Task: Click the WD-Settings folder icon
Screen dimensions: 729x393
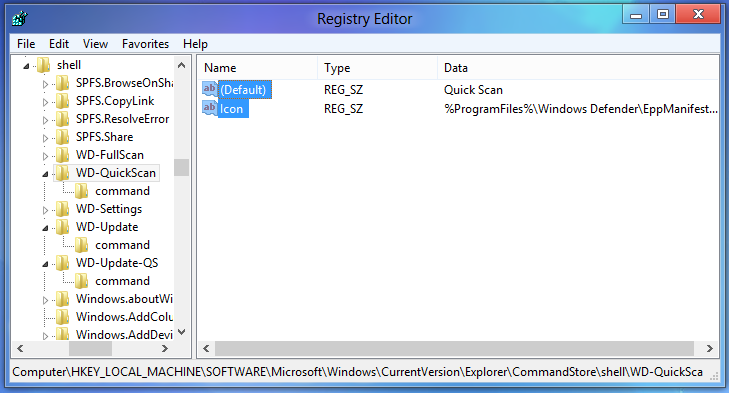Action: tap(63, 209)
